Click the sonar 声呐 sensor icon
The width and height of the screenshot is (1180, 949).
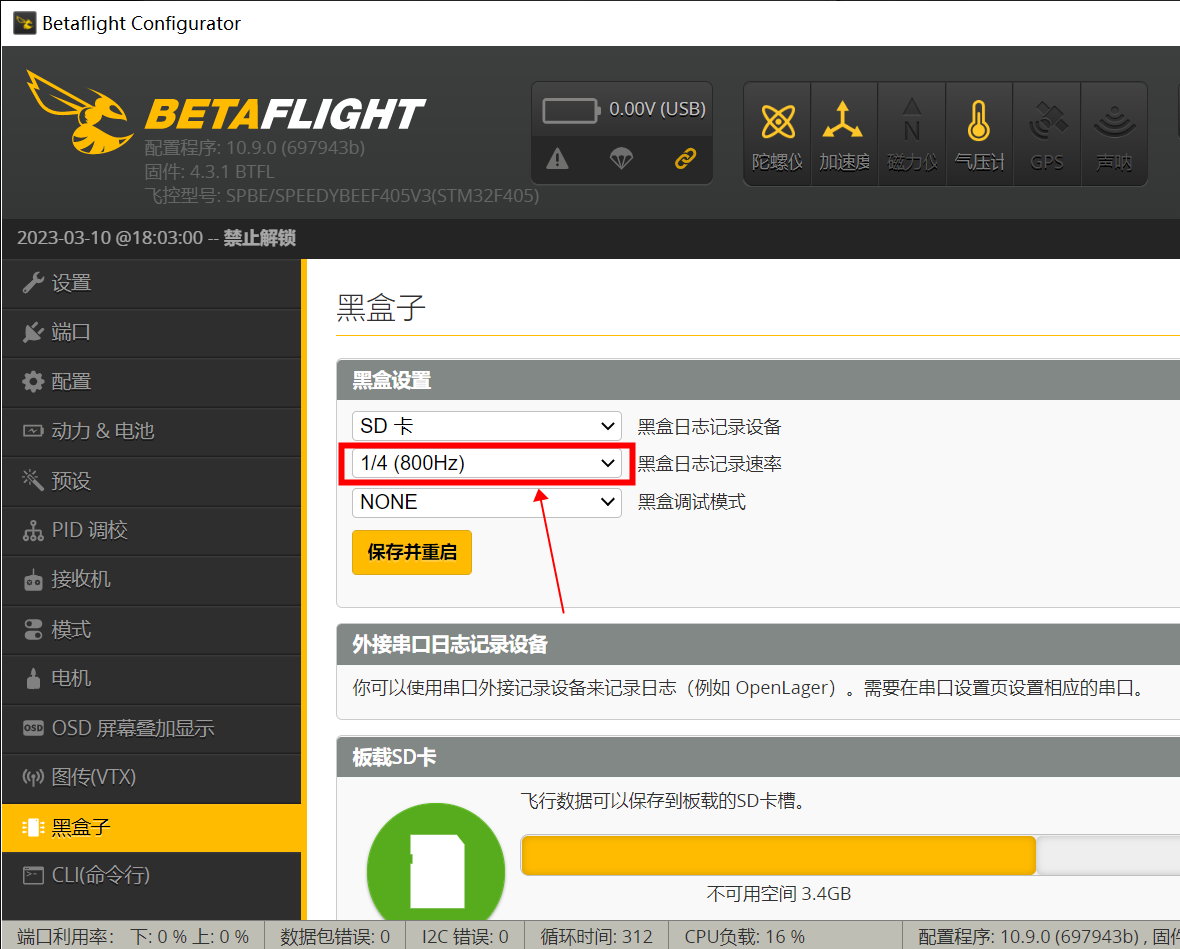(x=1114, y=134)
